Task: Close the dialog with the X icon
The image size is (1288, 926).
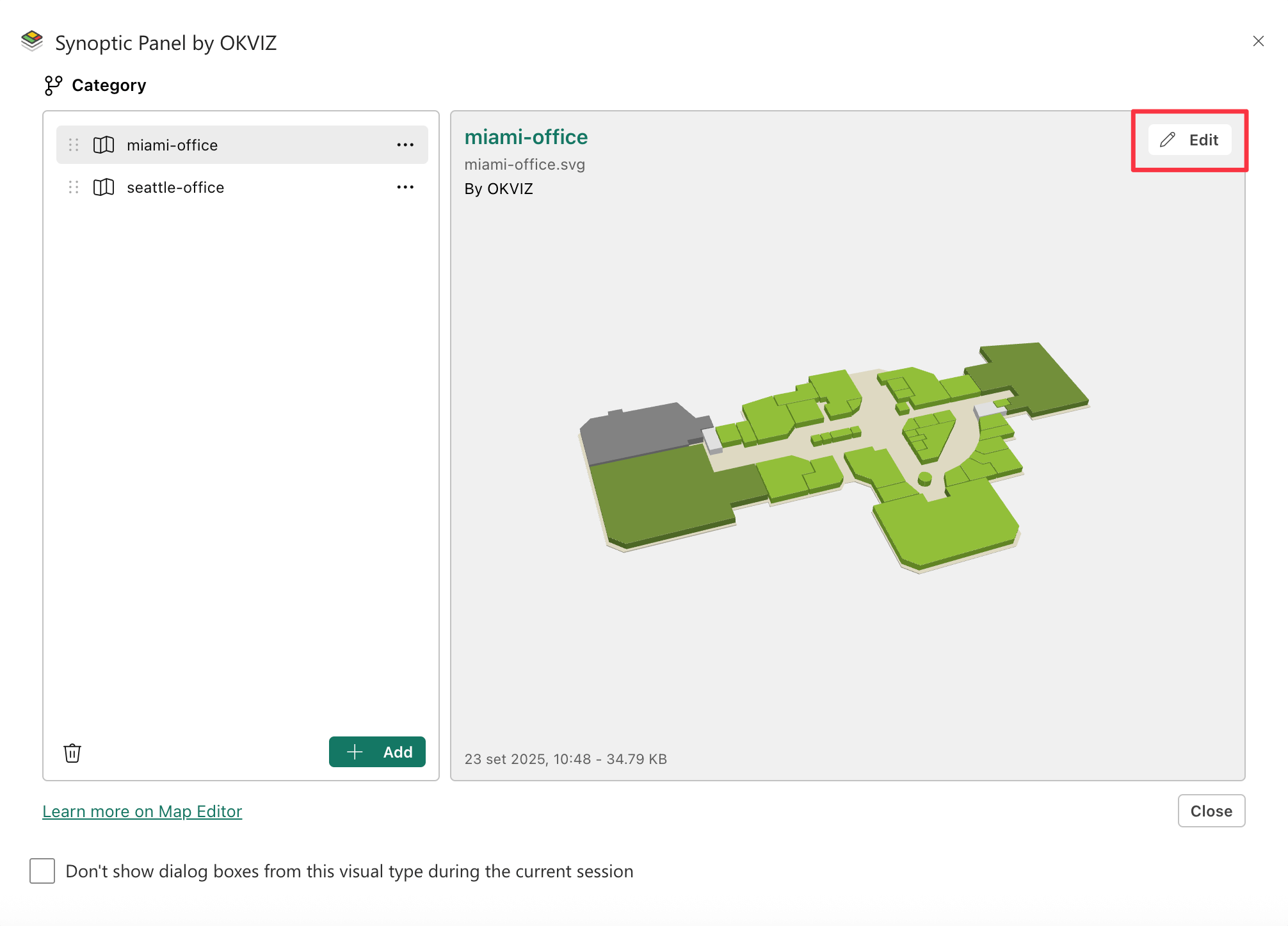Action: [x=1258, y=41]
